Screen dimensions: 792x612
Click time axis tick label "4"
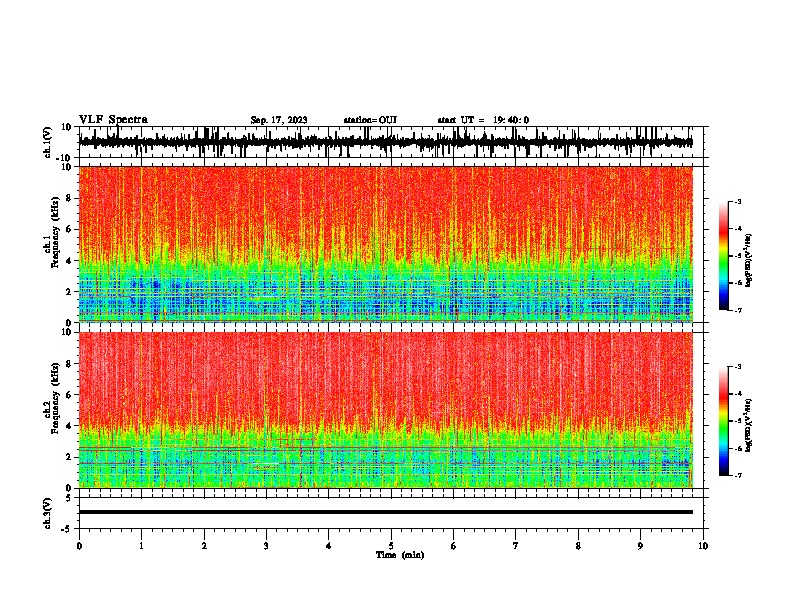coord(329,546)
